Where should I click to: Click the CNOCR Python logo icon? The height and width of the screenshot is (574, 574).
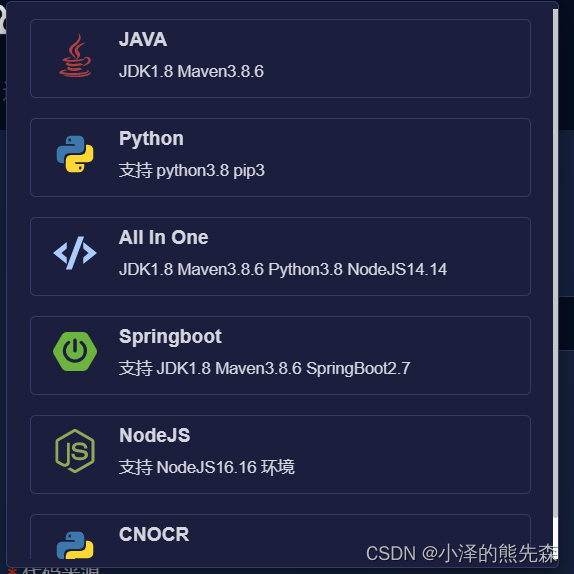(75, 545)
